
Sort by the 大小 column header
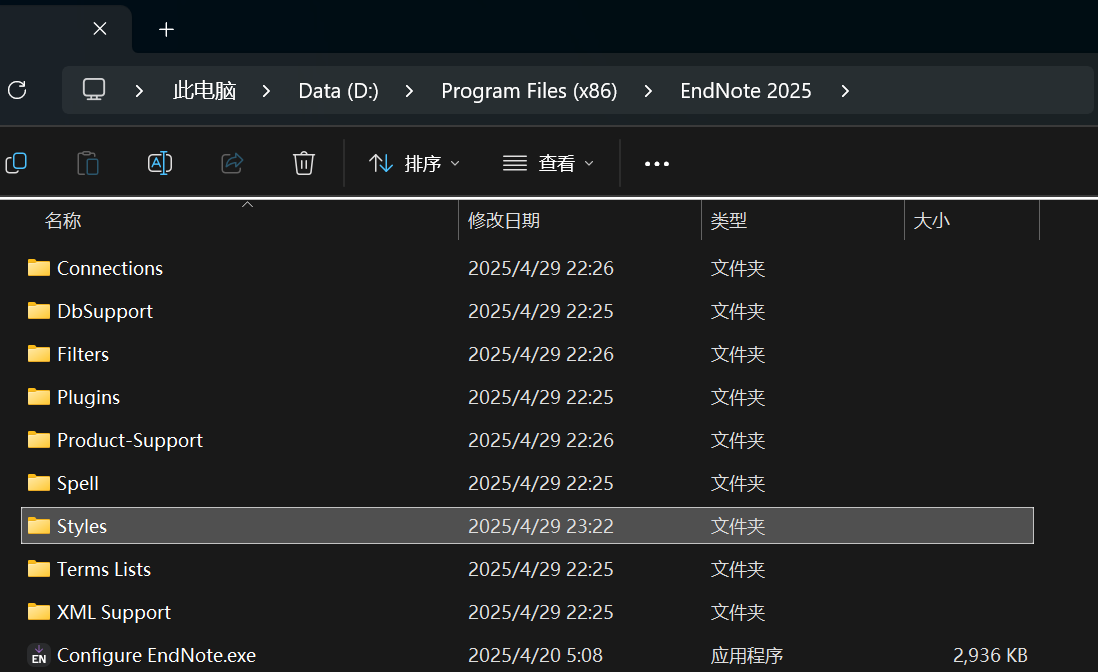pyautogui.click(x=932, y=221)
